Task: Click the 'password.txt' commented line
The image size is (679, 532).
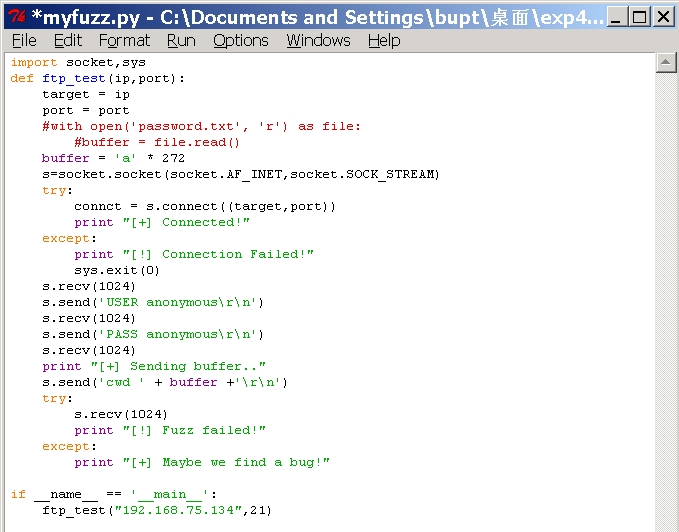Action: (x=201, y=126)
